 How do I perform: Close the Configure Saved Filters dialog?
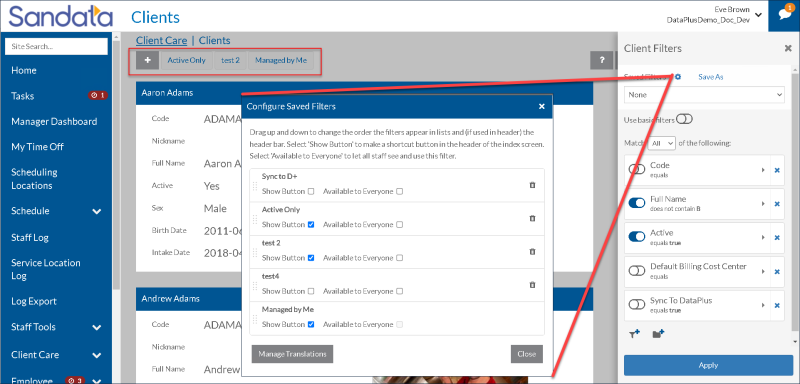541,107
